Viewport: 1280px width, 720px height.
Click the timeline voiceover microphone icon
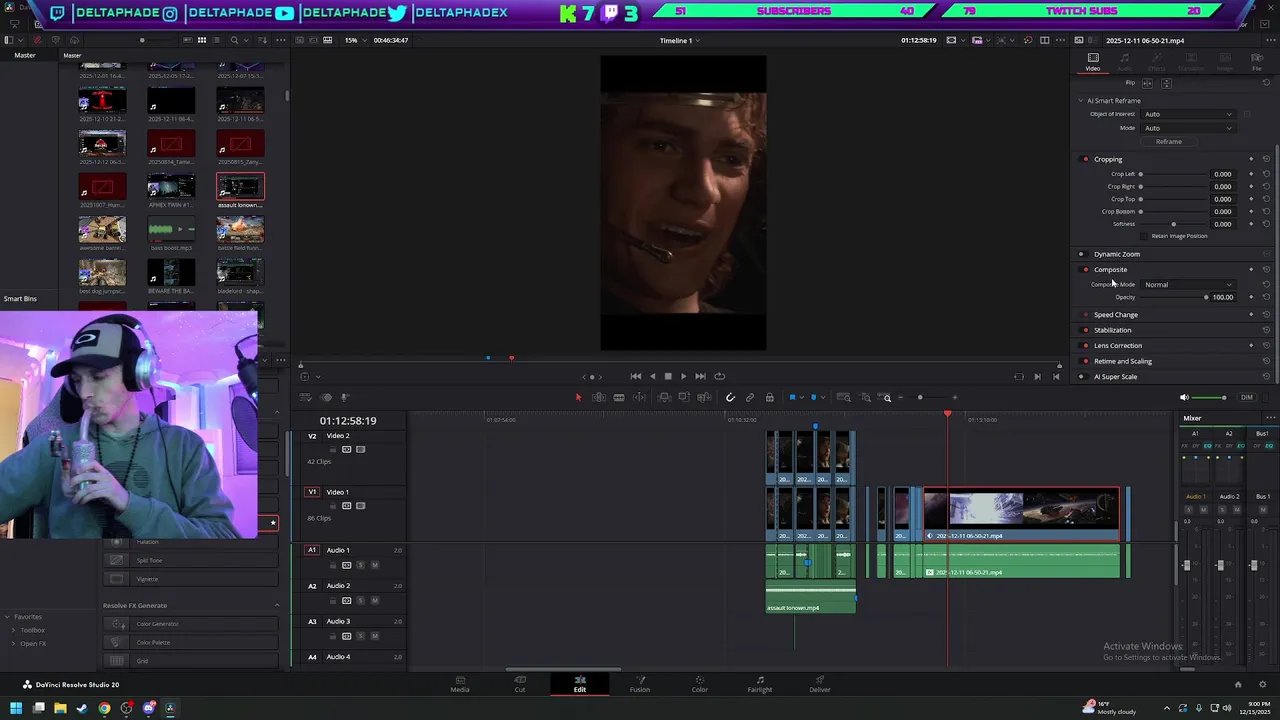tap(345, 397)
